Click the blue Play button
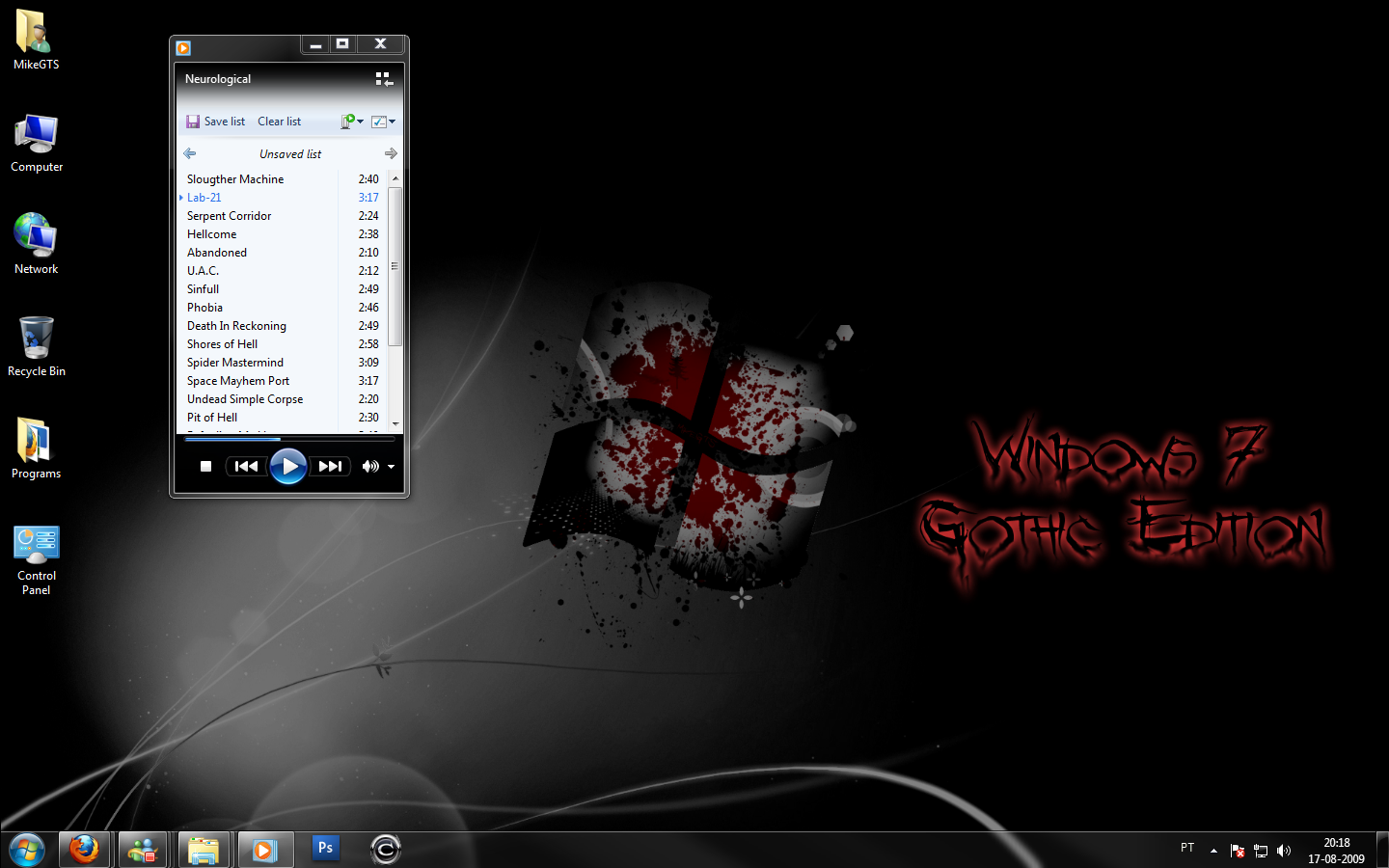 288,467
